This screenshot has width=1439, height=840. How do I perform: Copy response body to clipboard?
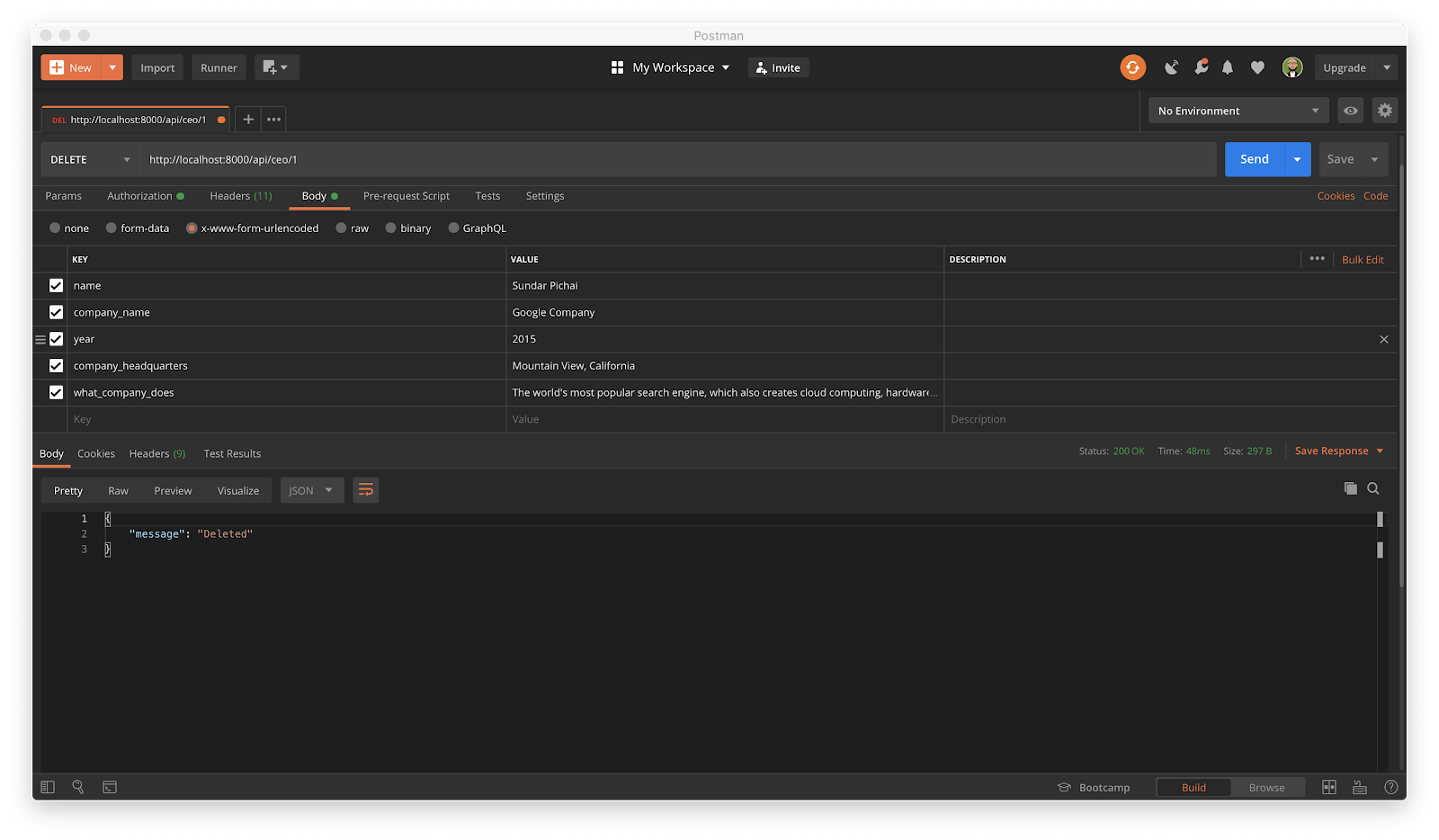tap(1350, 488)
